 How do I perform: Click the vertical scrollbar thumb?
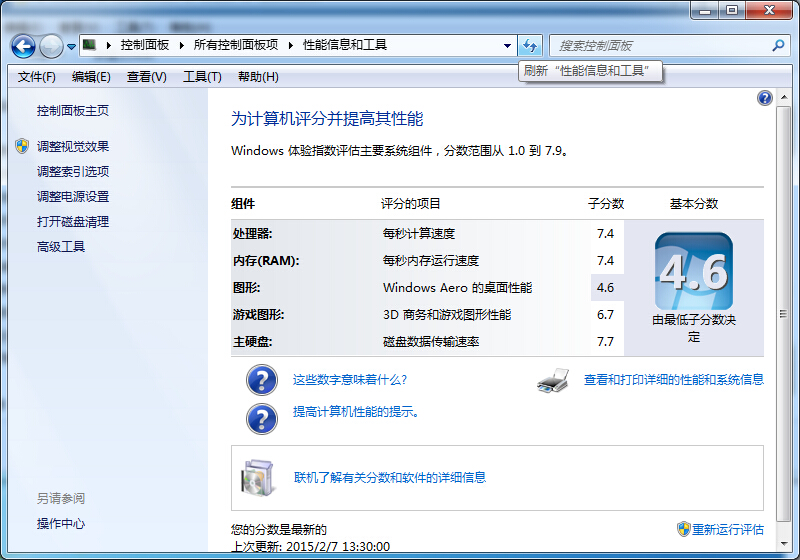(783, 314)
